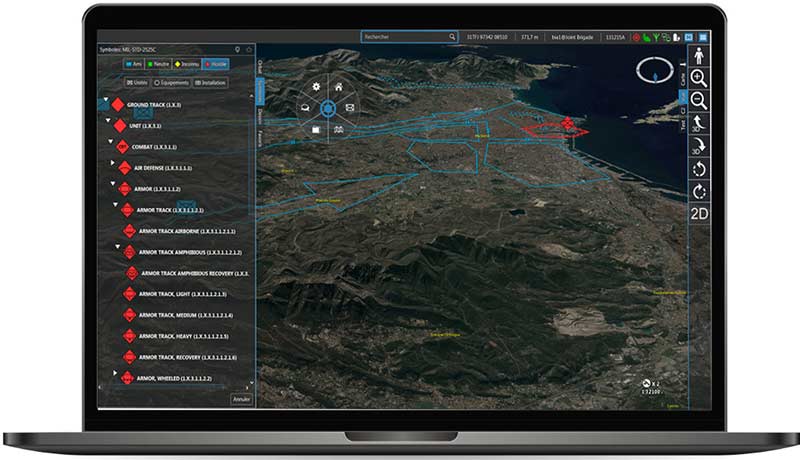Viewport: 800px width, 460px height.
Task: Switch to the Installation tab
Action: [211, 82]
